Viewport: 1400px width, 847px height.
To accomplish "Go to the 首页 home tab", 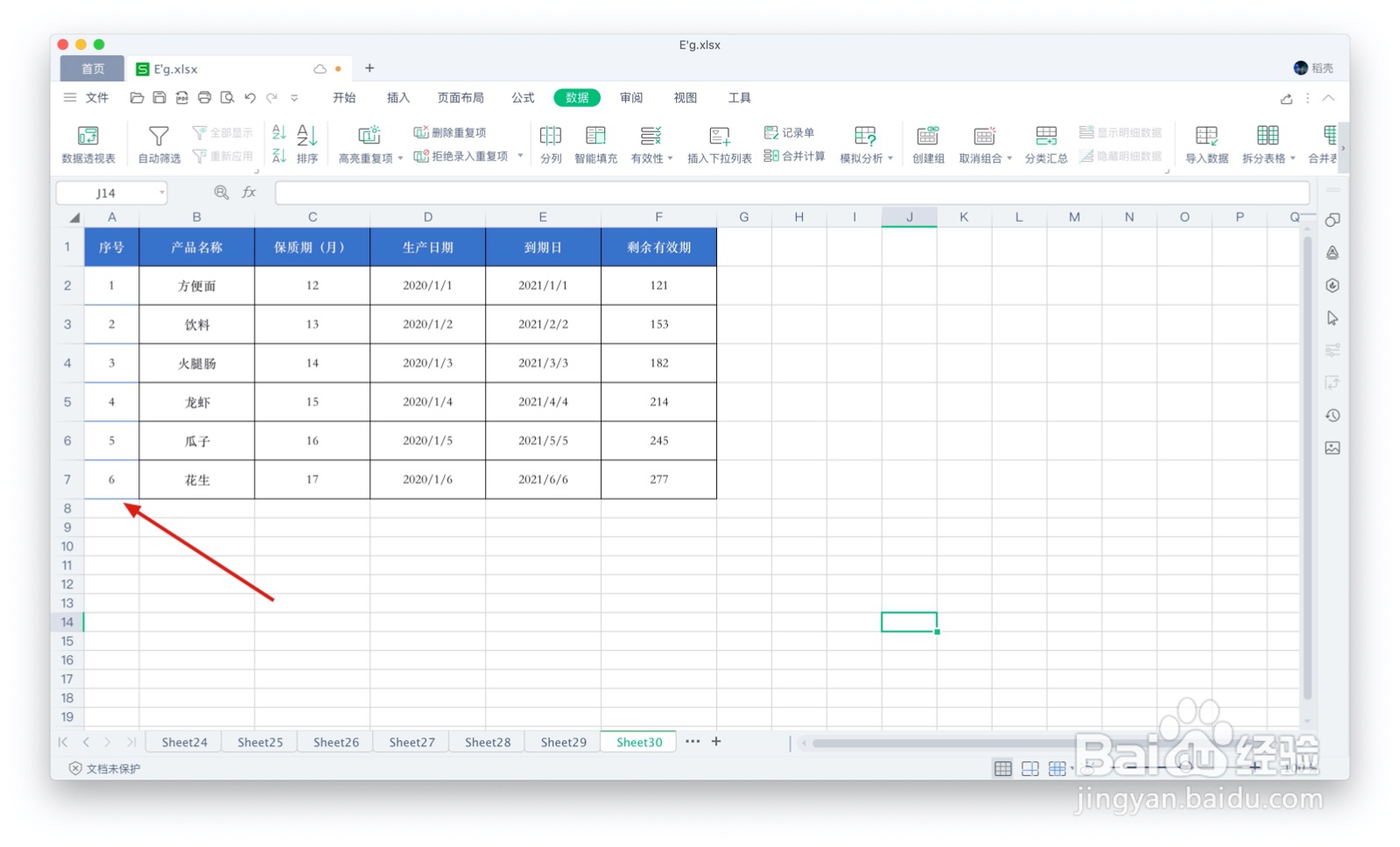I will [93, 68].
